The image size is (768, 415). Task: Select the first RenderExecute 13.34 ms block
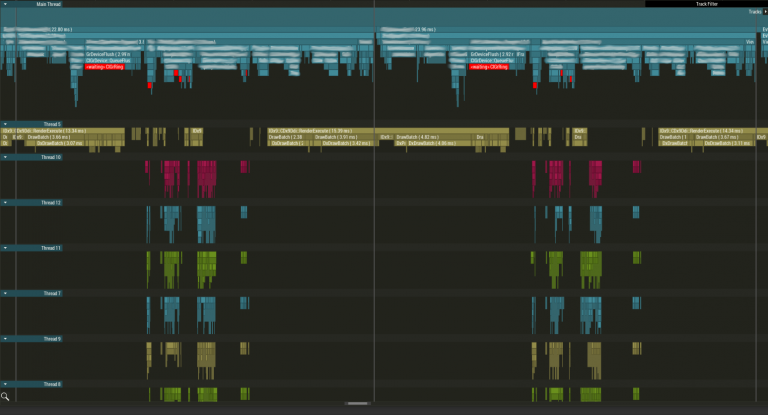tap(72, 131)
